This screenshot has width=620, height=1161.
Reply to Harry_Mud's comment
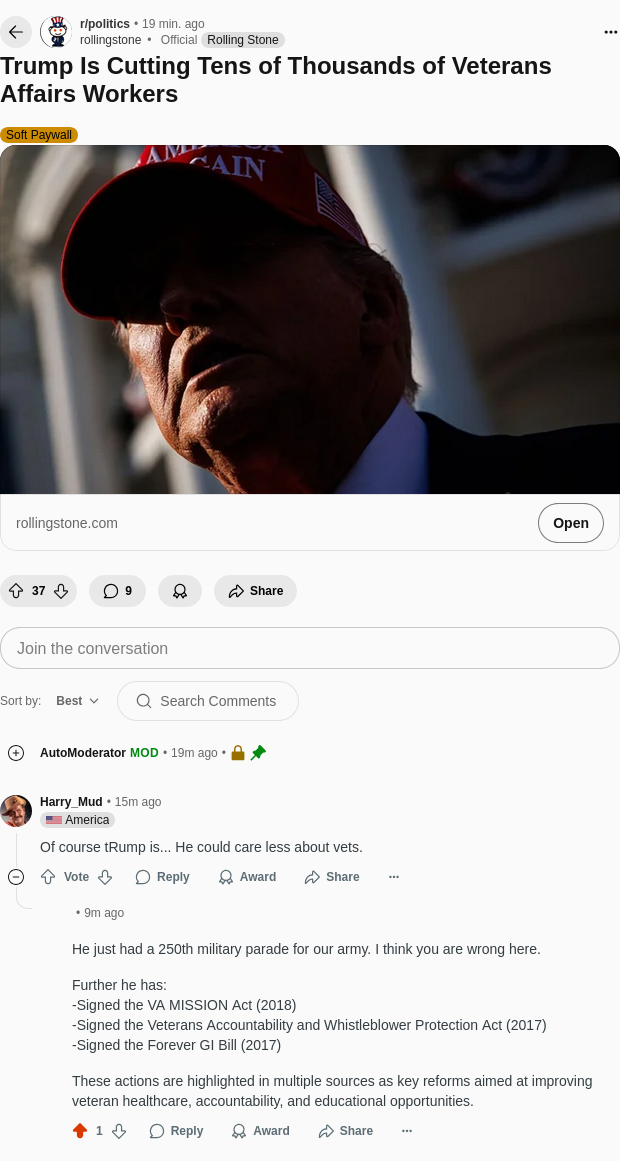(x=163, y=877)
